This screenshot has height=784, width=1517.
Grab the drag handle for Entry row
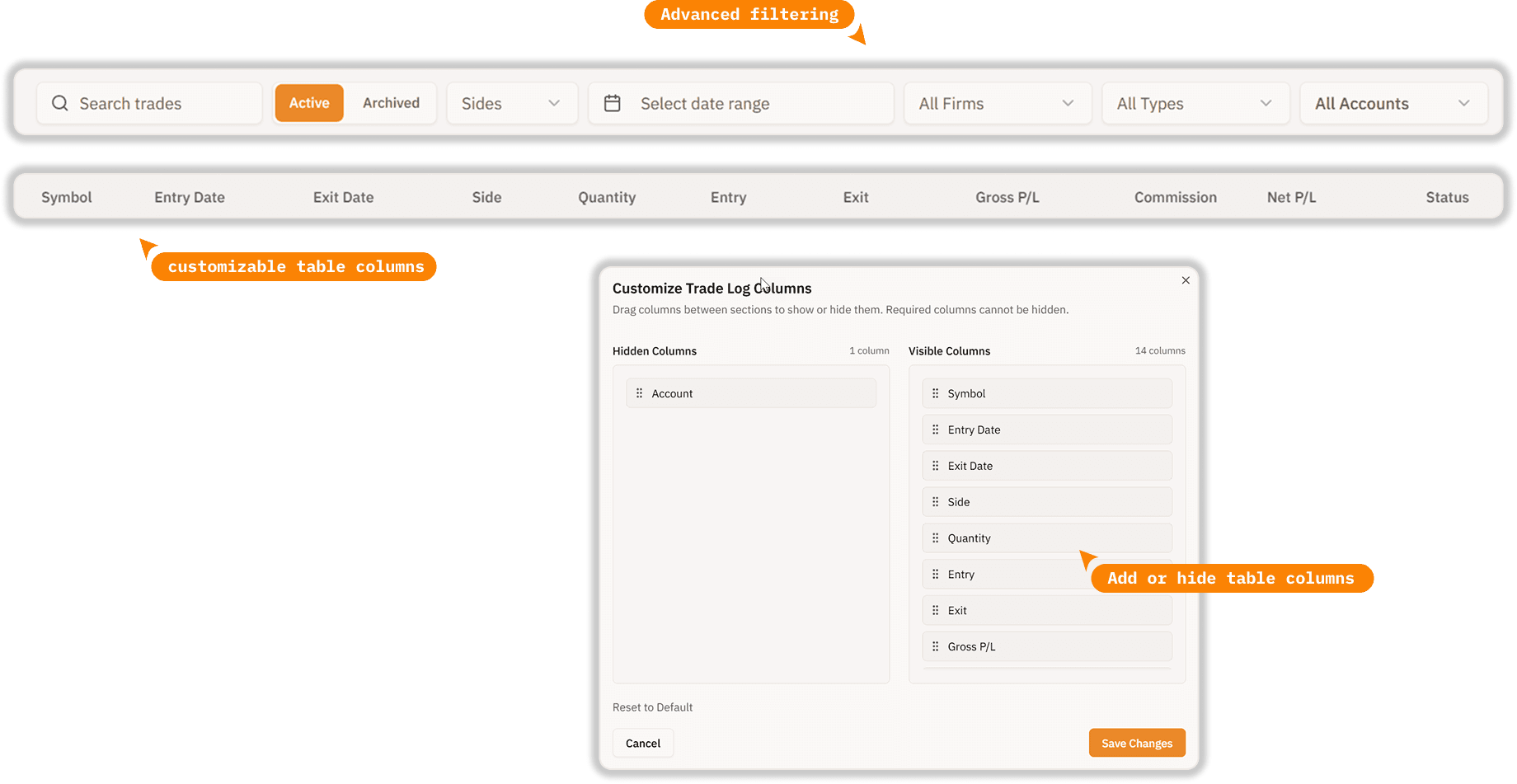click(935, 575)
